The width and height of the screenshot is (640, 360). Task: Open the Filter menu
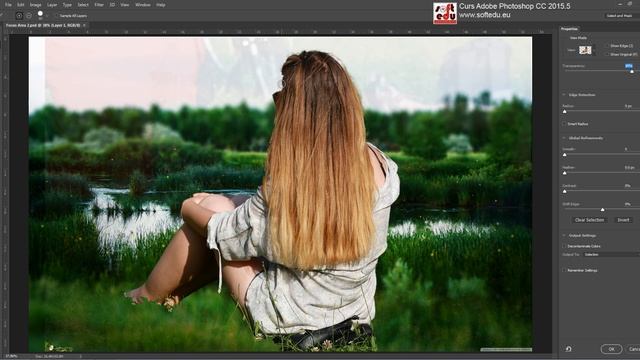[99, 5]
